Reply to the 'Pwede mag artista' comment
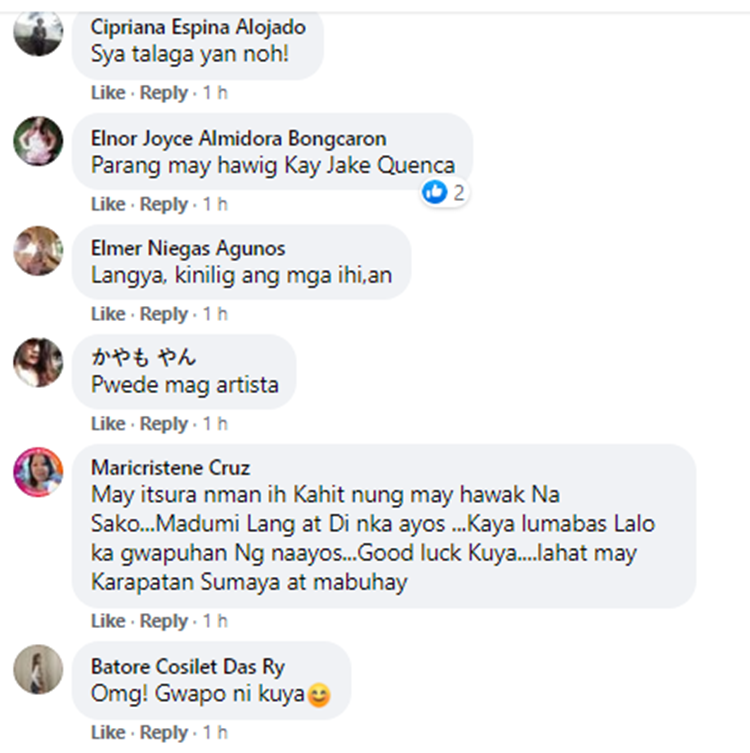The width and height of the screenshot is (750, 753). (163, 424)
